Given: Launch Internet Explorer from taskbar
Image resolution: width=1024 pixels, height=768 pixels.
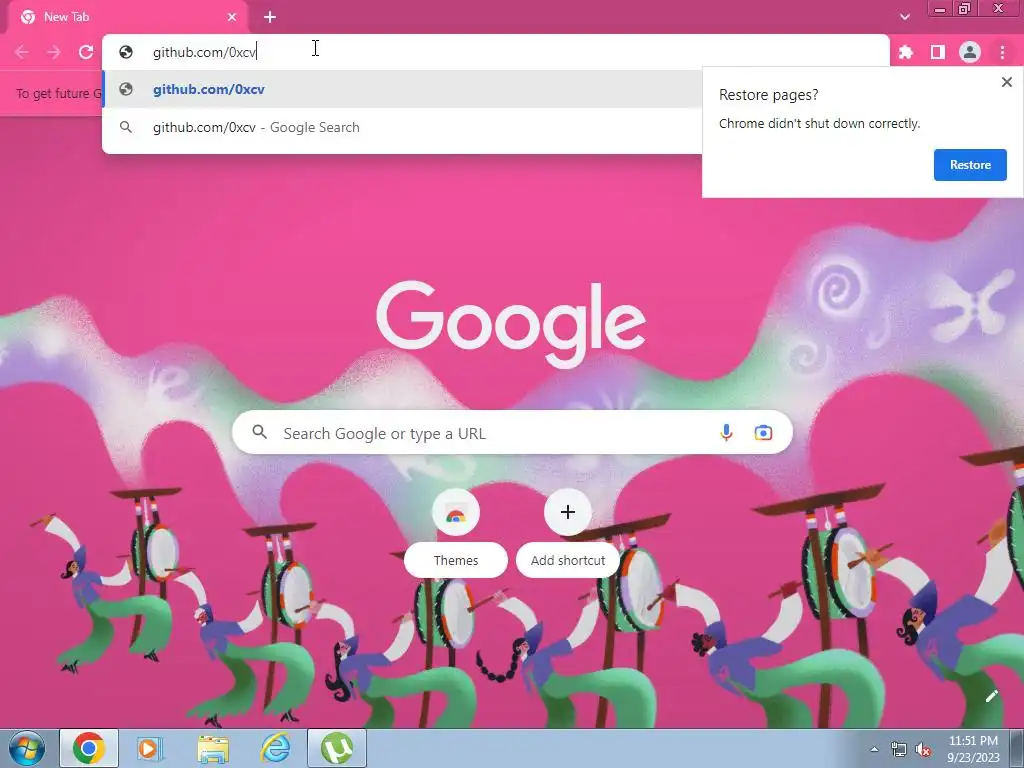Looking at the screenshot, I should [x=275, y=748].
